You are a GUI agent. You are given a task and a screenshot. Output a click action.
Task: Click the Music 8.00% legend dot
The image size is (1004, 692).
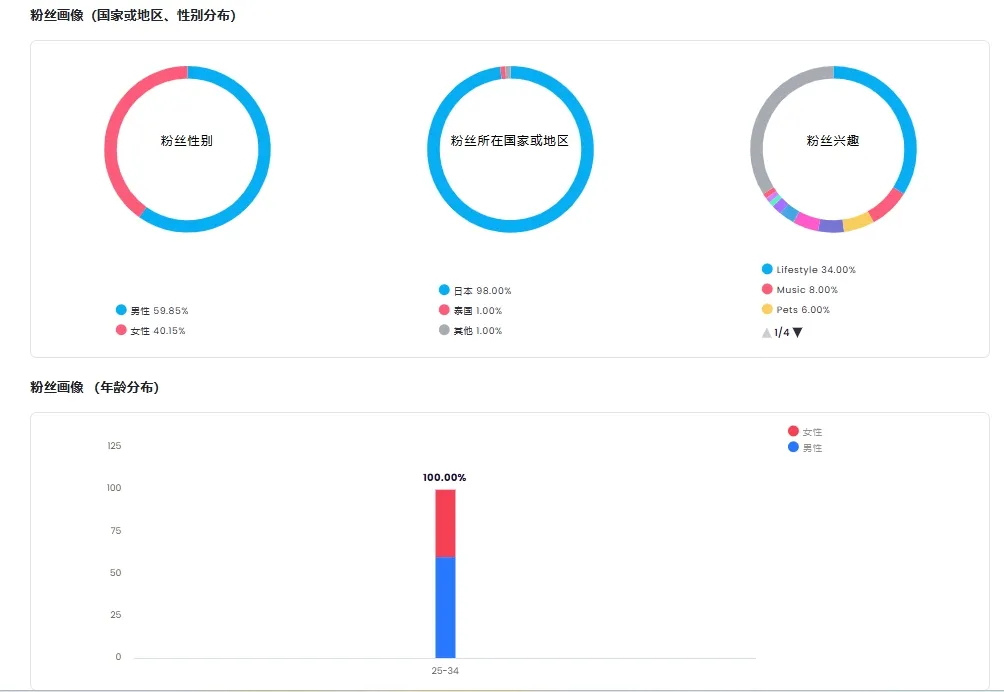[x=767, y=289]
